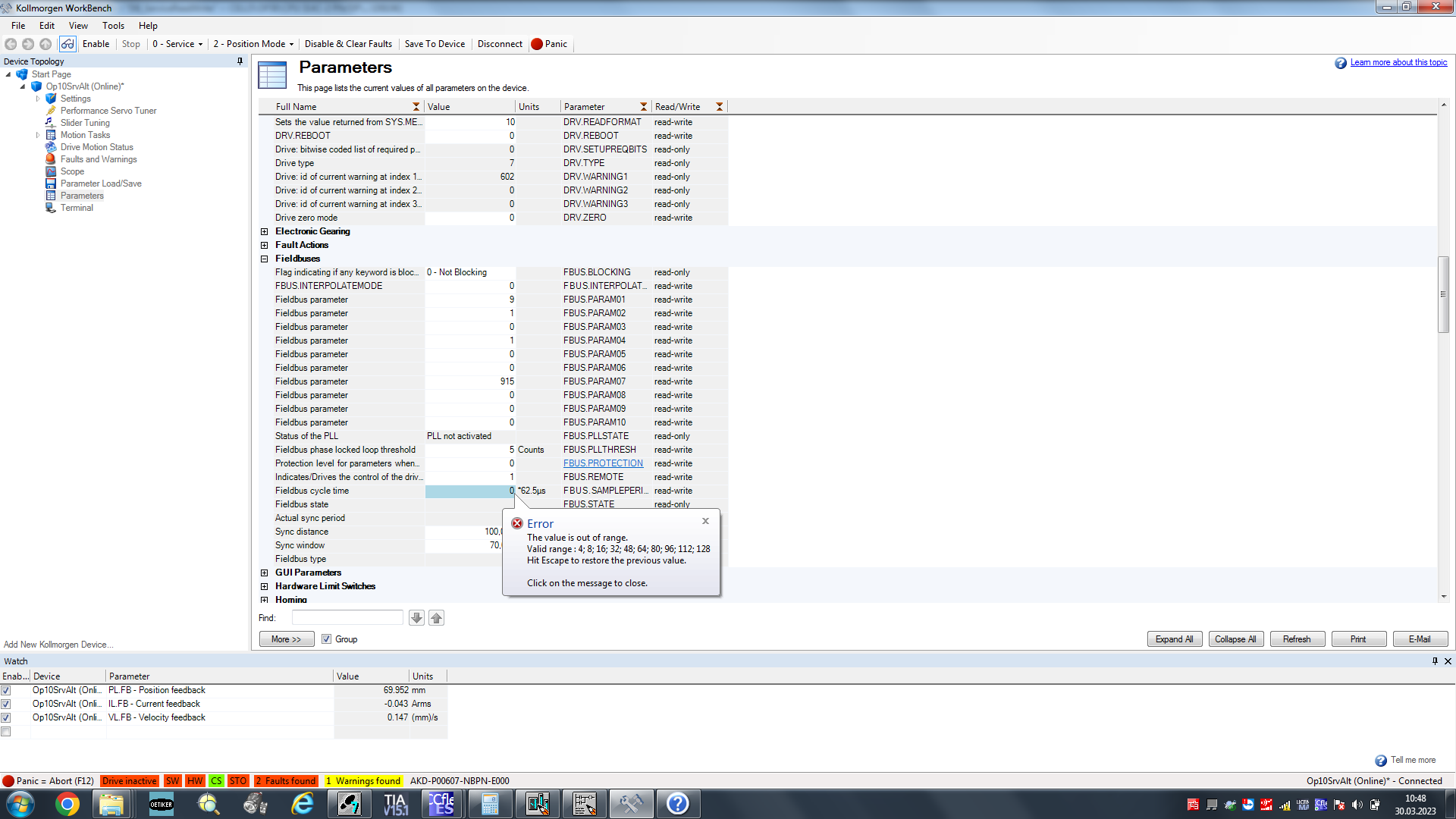
Task: Click the More >> button
Action: click(287, 639)
